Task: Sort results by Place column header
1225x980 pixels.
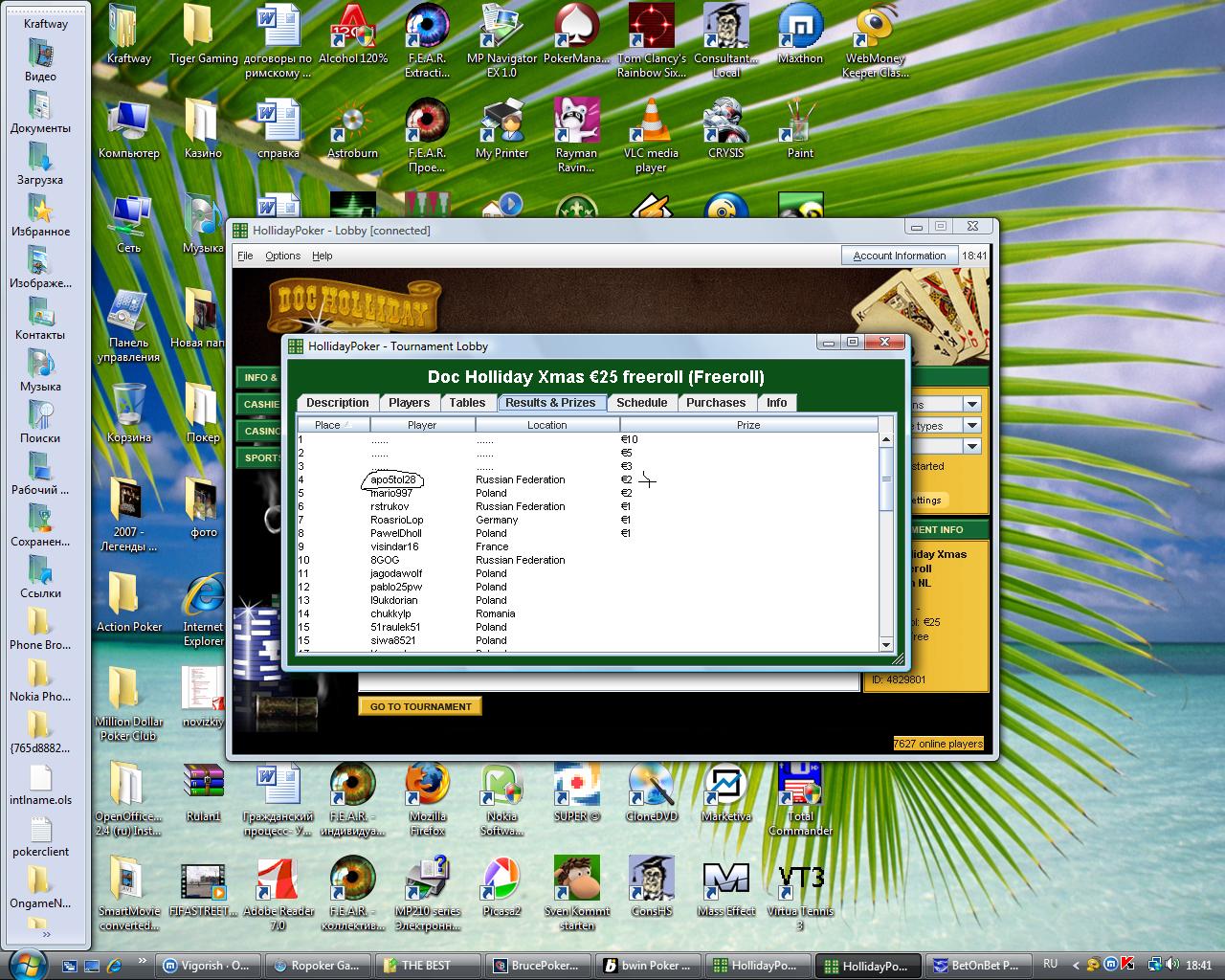Action: 332,425
